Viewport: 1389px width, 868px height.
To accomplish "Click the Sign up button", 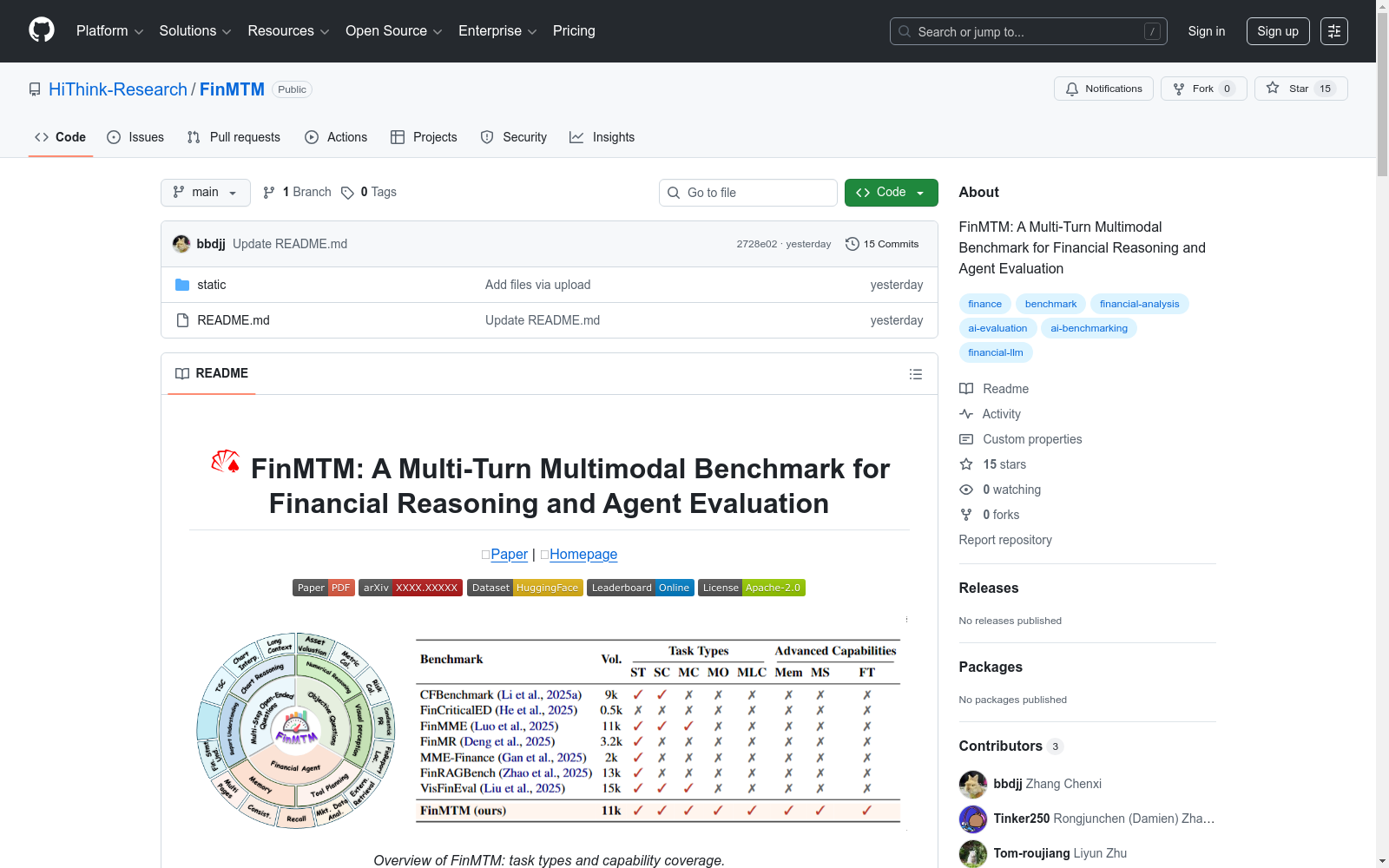I will (x=1278, y=31).
